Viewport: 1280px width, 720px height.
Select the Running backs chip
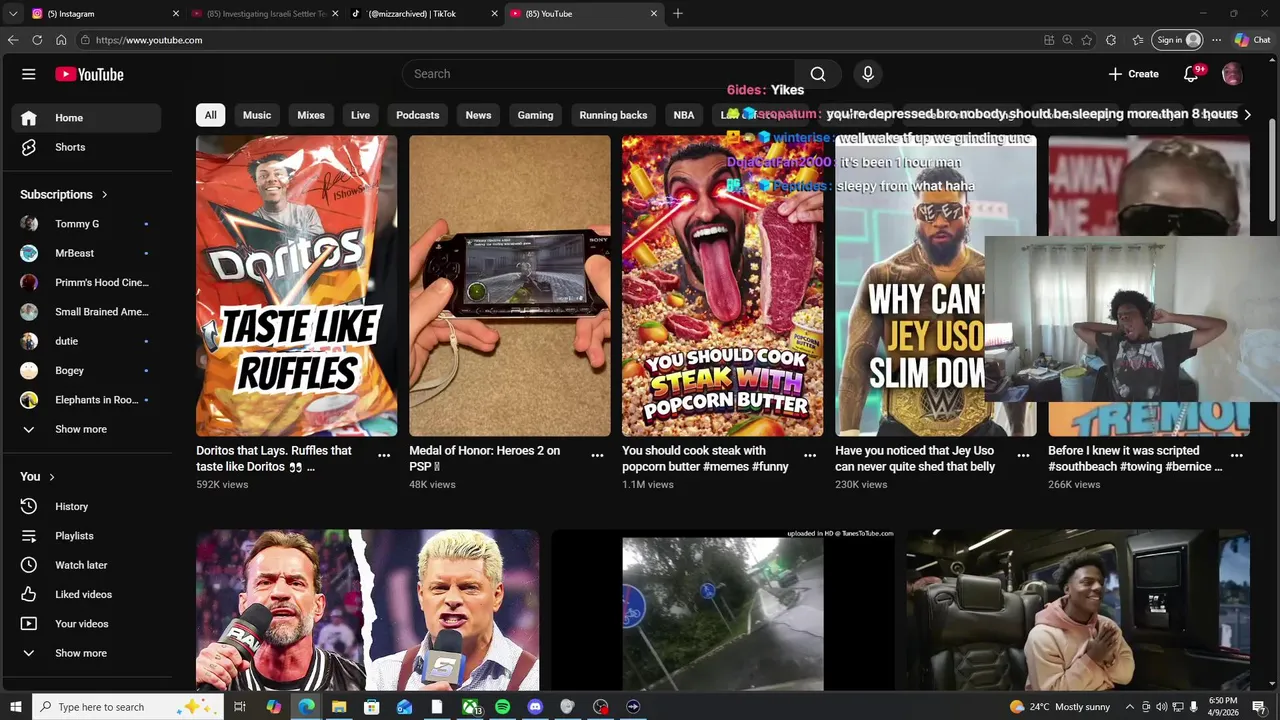coord(613,115)
